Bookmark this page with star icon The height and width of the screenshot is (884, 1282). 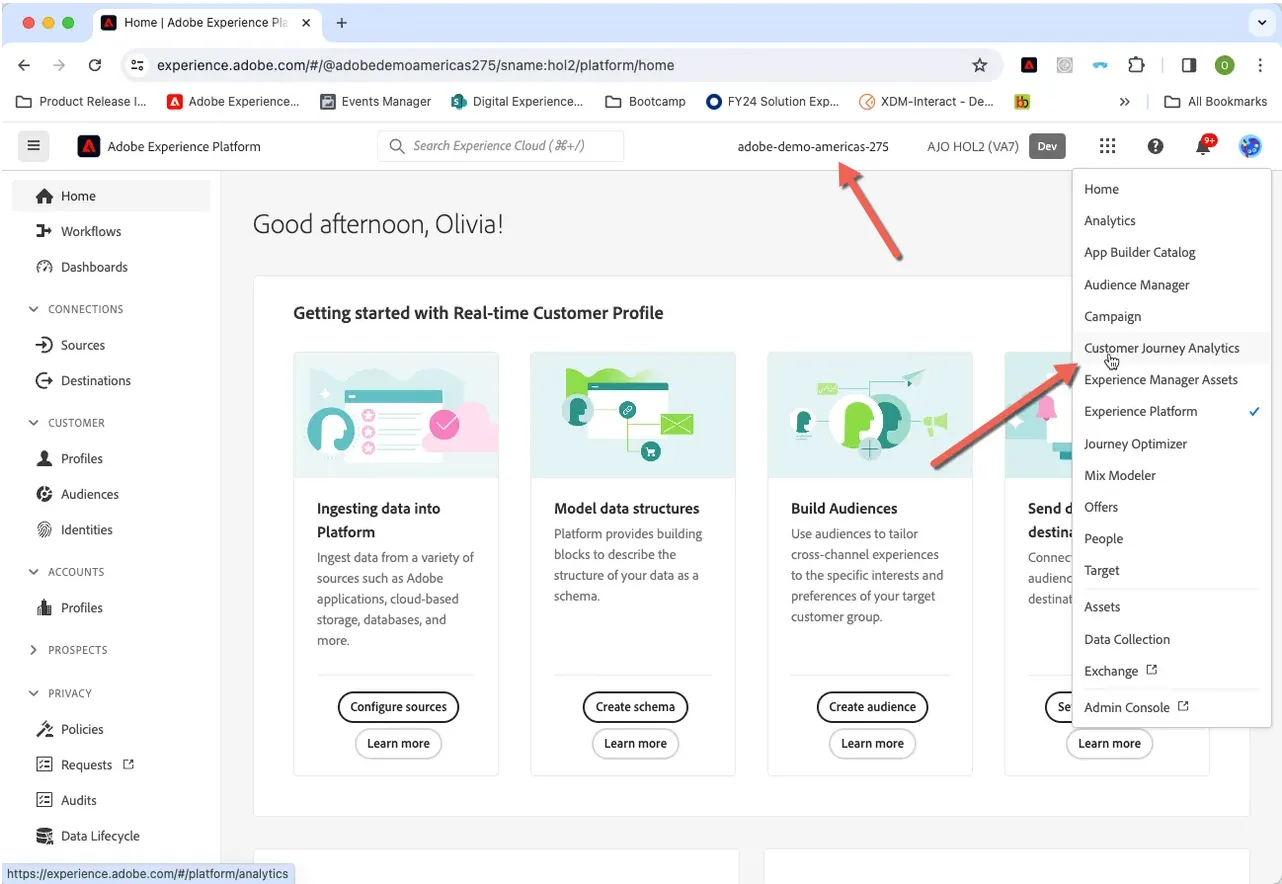click(979, 65)
